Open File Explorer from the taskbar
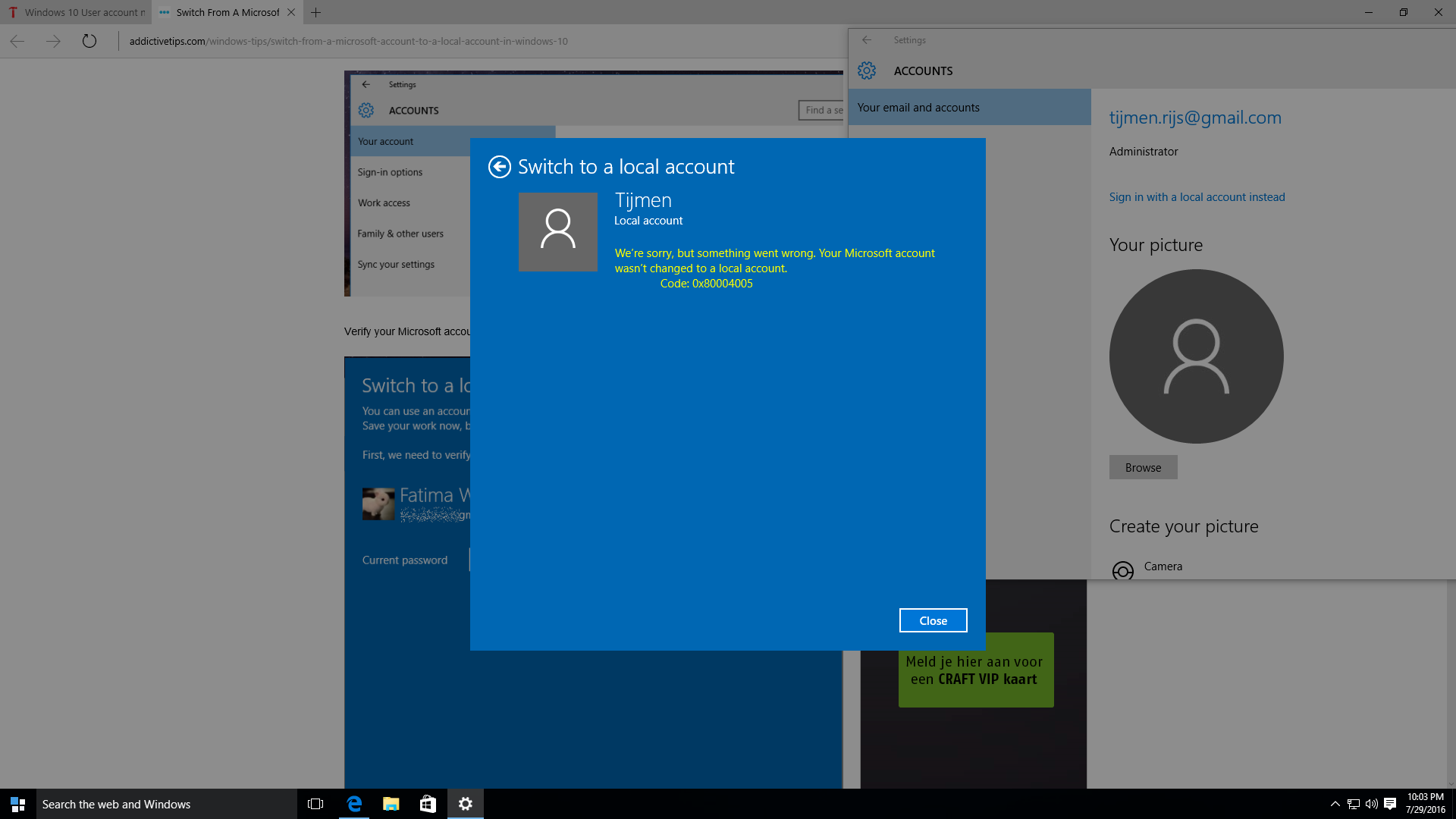 [391, 804]
